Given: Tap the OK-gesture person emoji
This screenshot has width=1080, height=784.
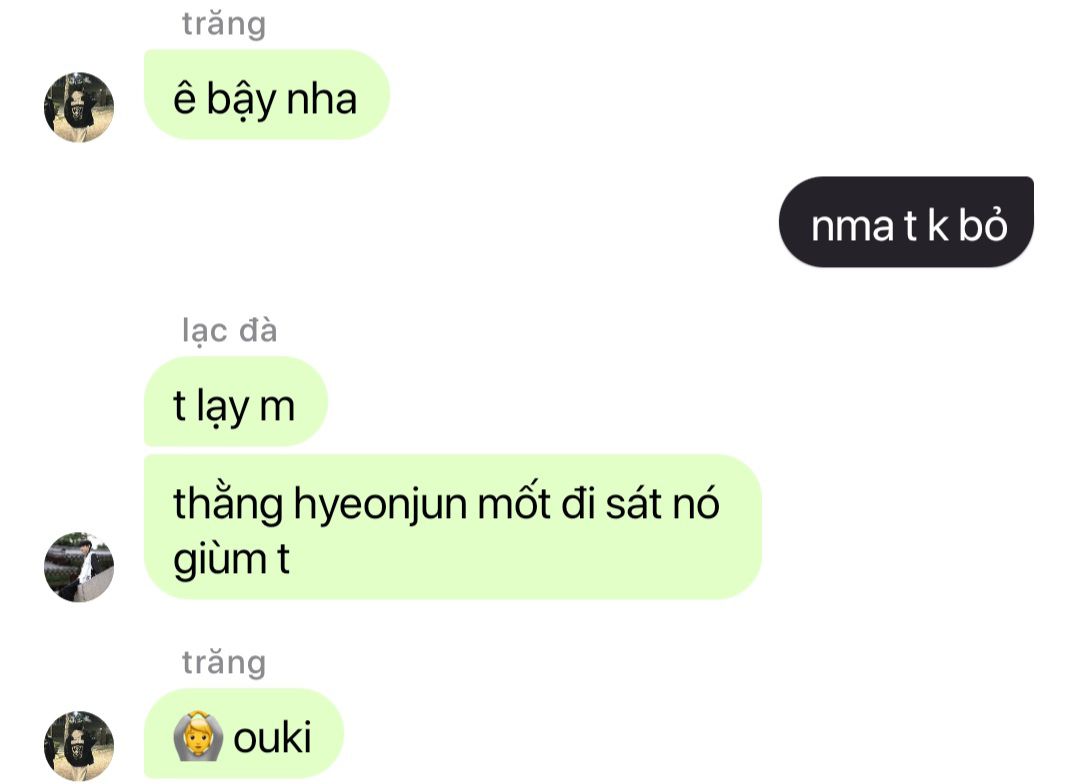Looking at the screenshot, I should pos(198,736).
